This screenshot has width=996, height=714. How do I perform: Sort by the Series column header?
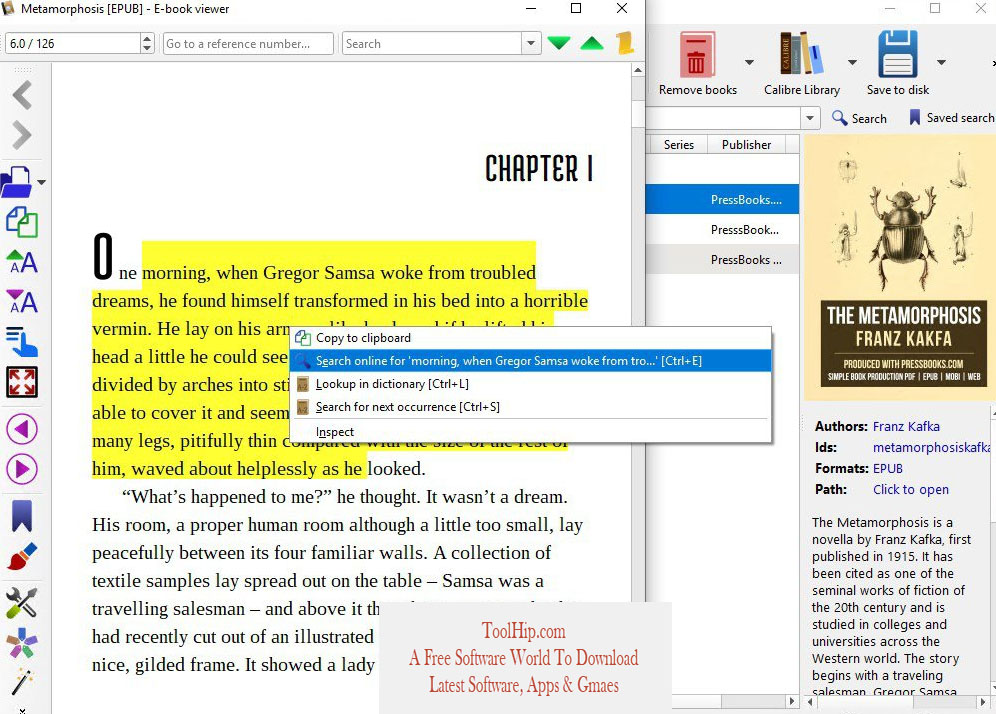coord(678,144)
